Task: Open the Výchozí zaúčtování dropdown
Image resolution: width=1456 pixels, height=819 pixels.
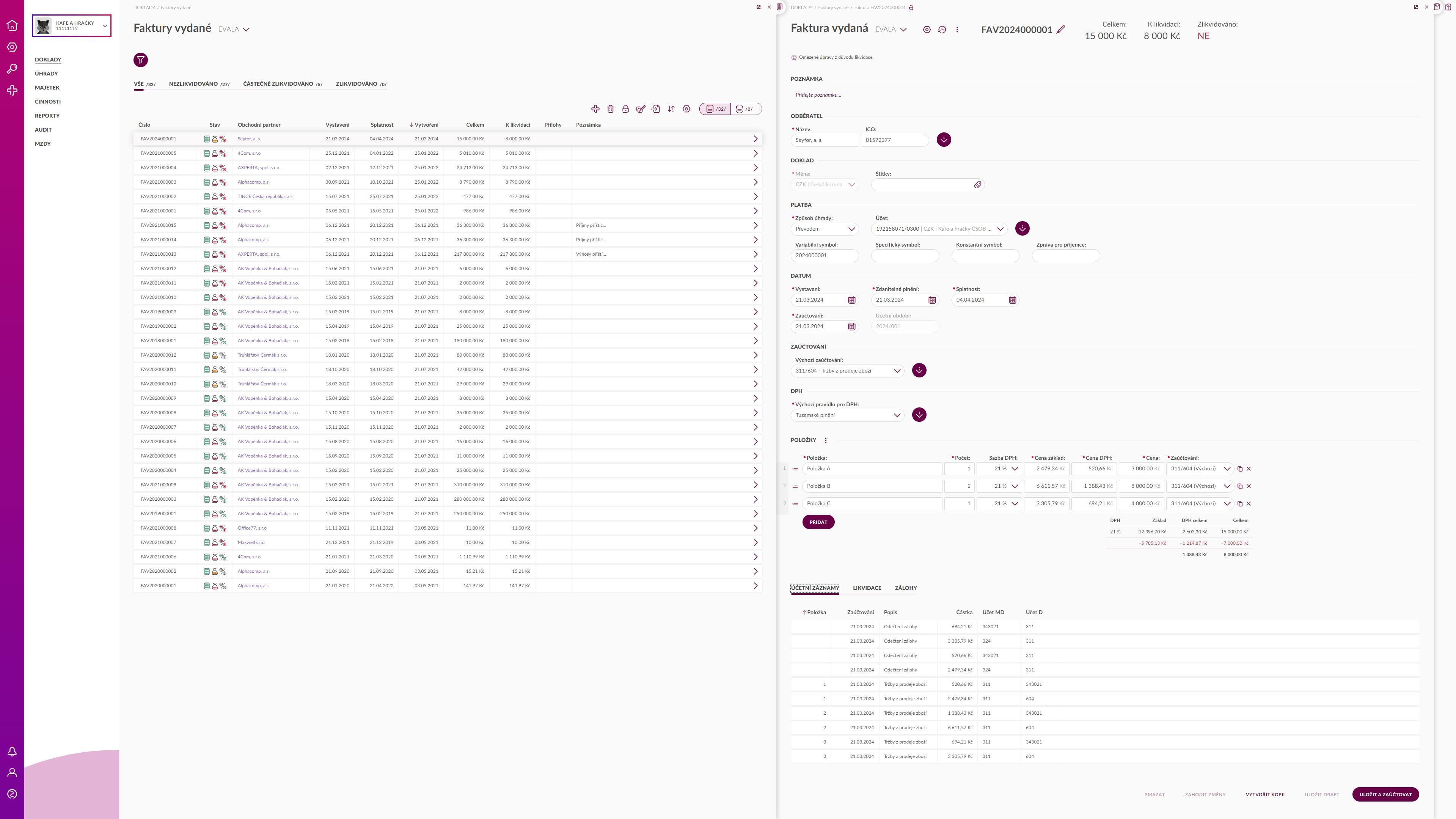Action: click(x=847, y=371)
